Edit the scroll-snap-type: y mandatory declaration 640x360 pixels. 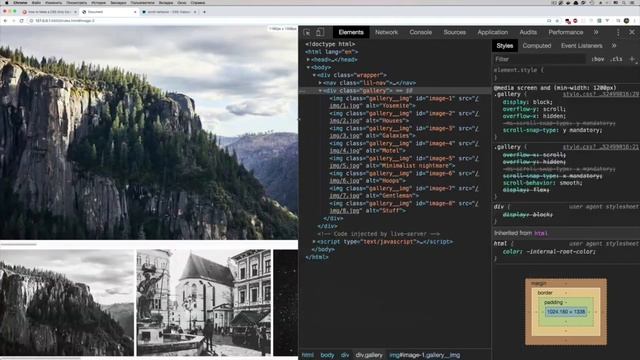pos(553,130)
